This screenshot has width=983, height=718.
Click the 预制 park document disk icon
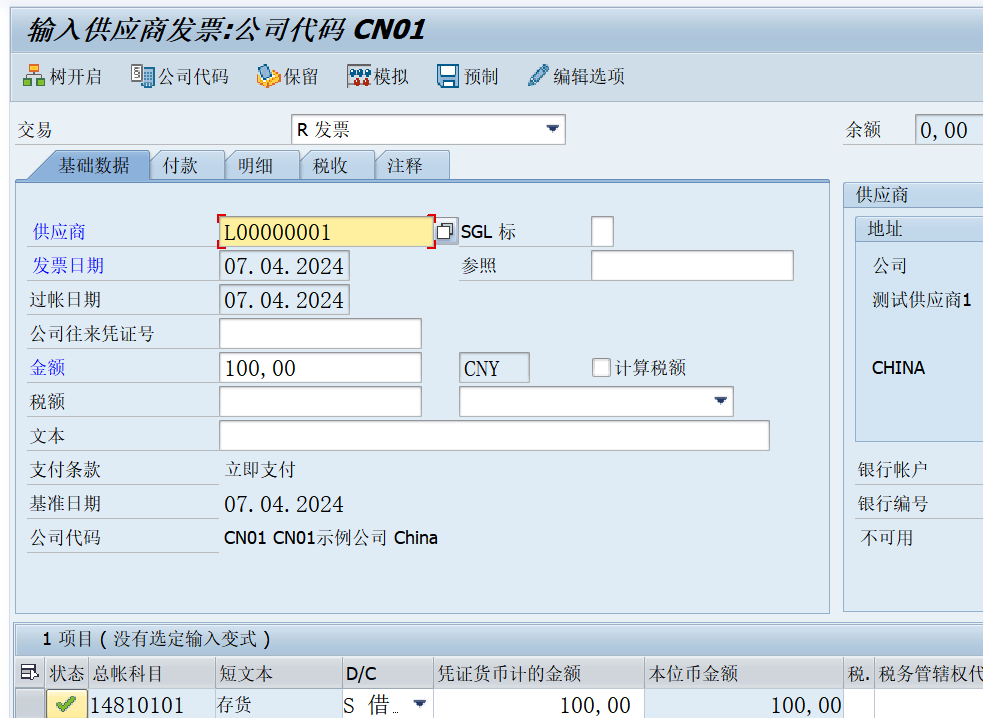[x=448, y=77]
